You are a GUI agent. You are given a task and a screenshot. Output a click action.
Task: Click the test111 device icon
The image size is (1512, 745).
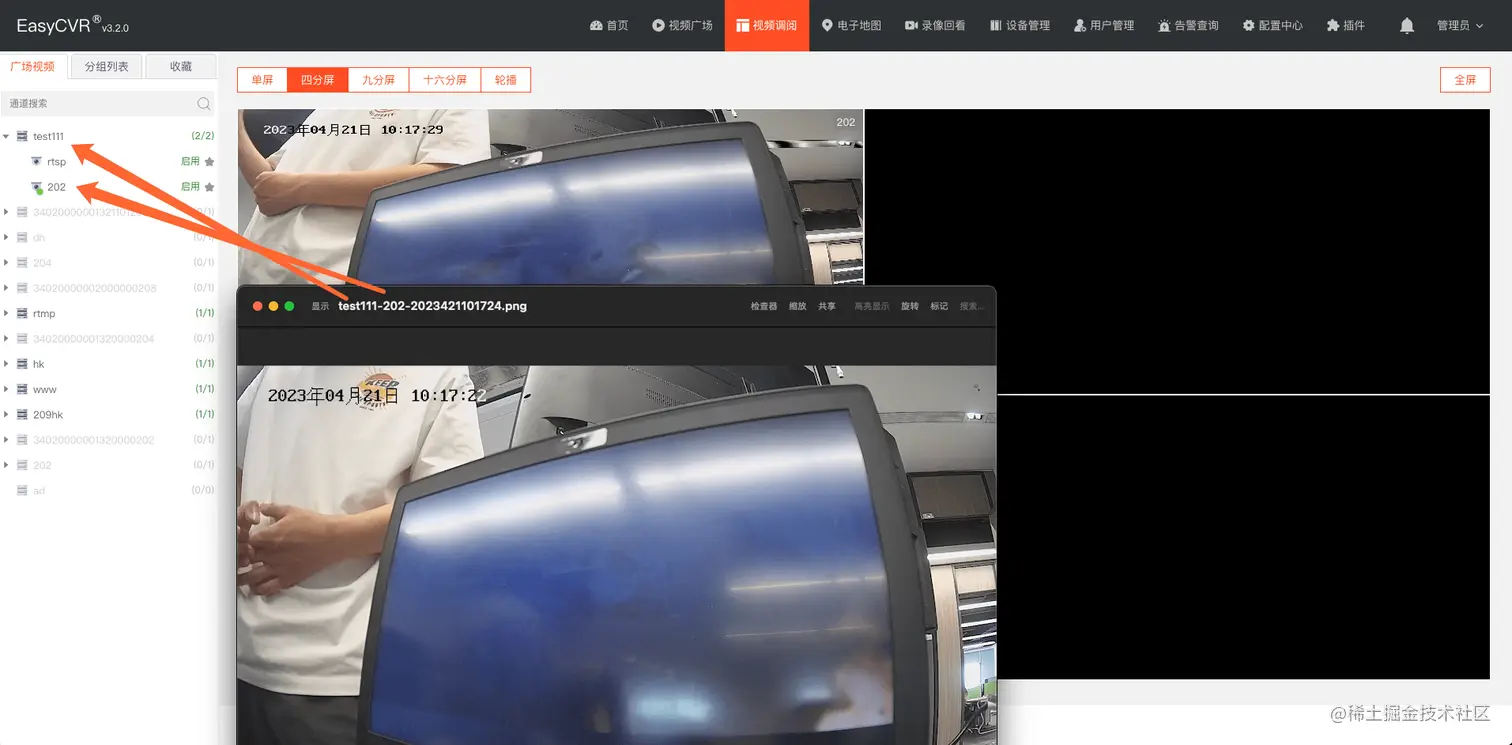click(x=22, y=136)
